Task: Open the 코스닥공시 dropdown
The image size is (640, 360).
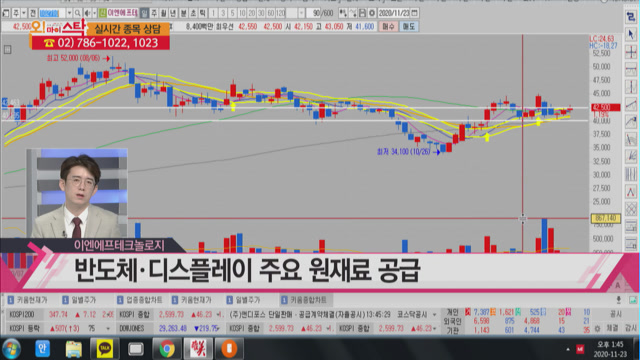Action: [x=434, y=315]
